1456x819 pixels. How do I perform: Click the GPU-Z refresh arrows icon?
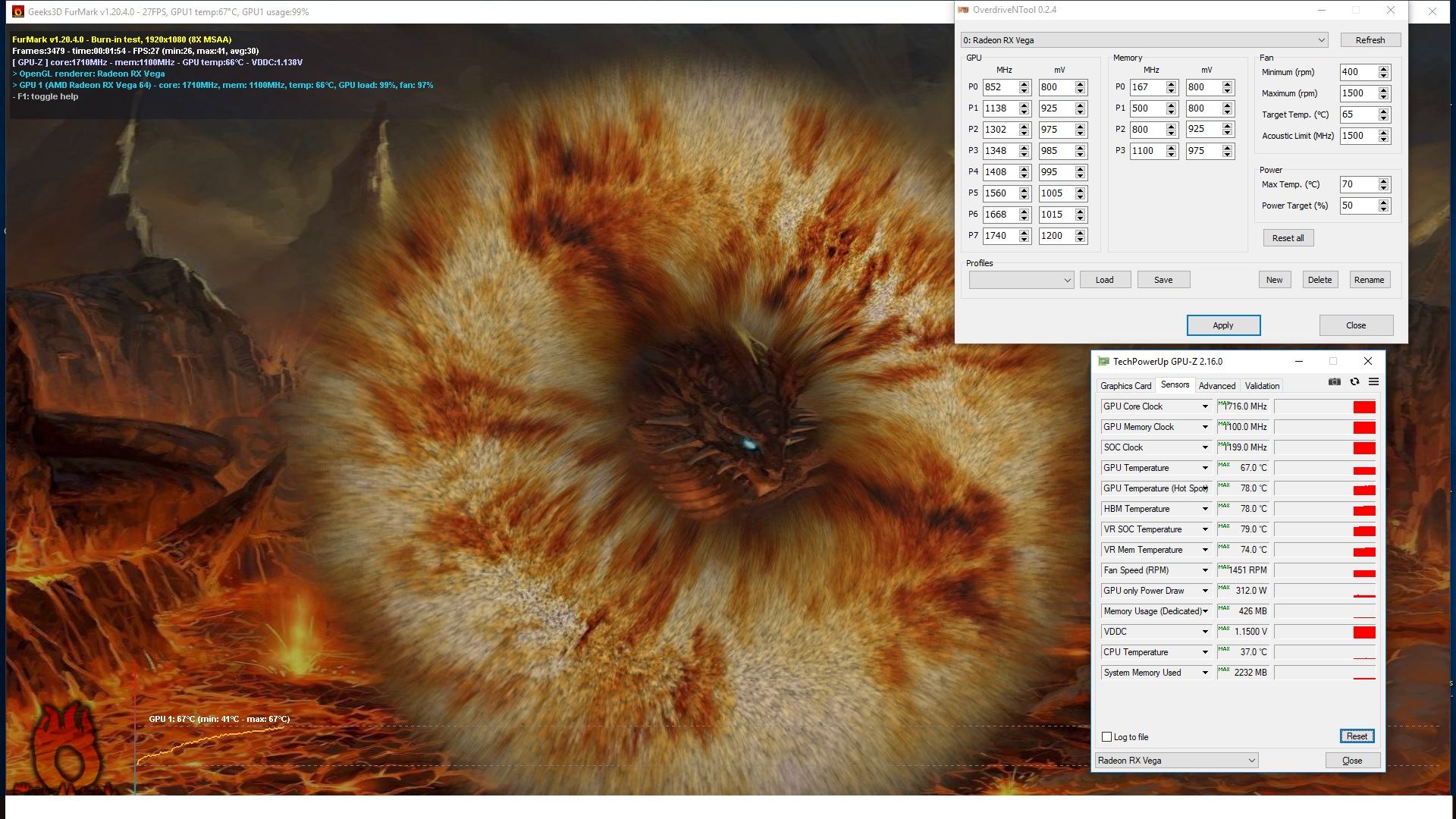pyautogui.click(x=1354, y=382)
